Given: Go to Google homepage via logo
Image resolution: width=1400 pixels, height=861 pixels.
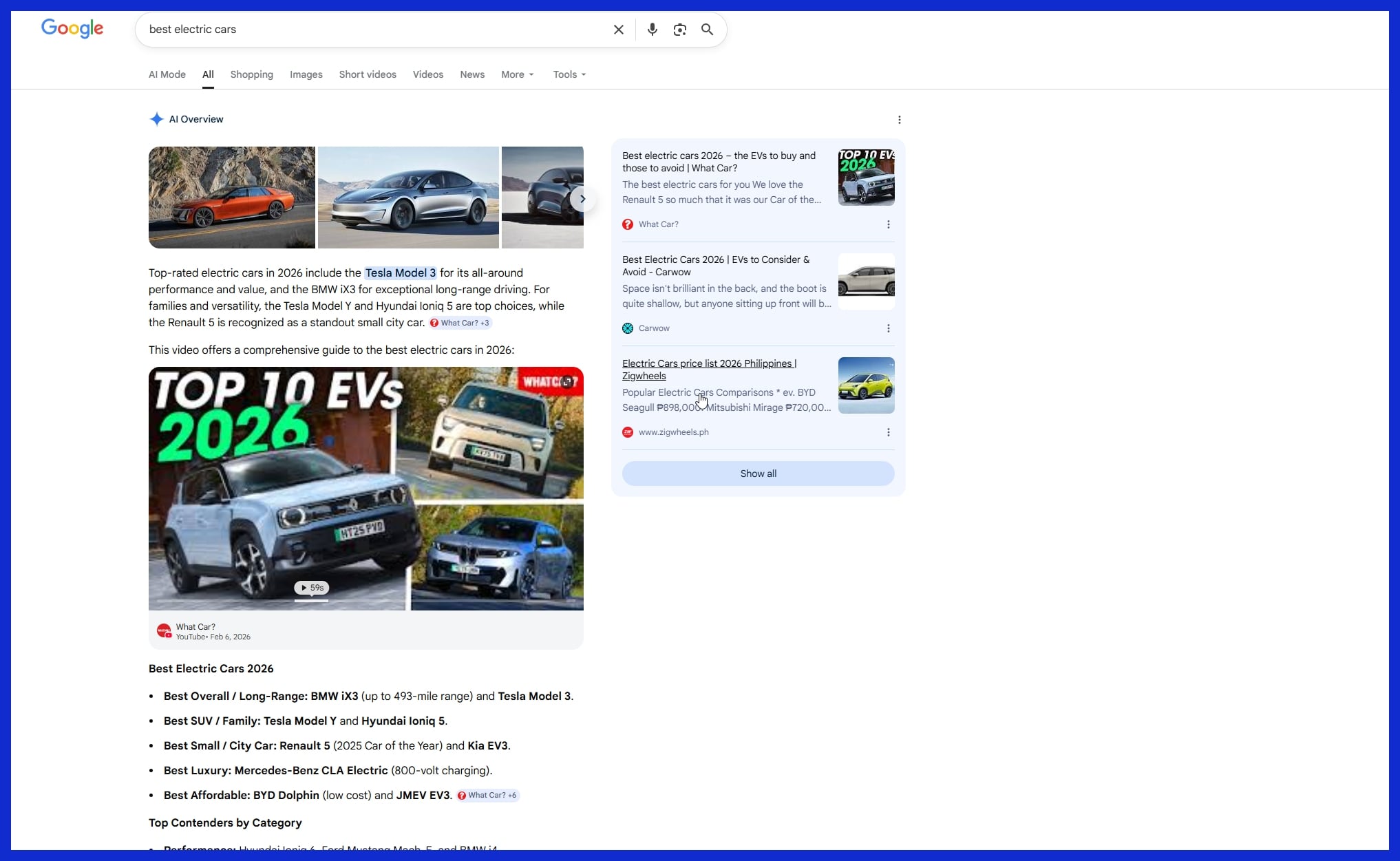Looking at the screenshot, I should (x=72, y=28).
